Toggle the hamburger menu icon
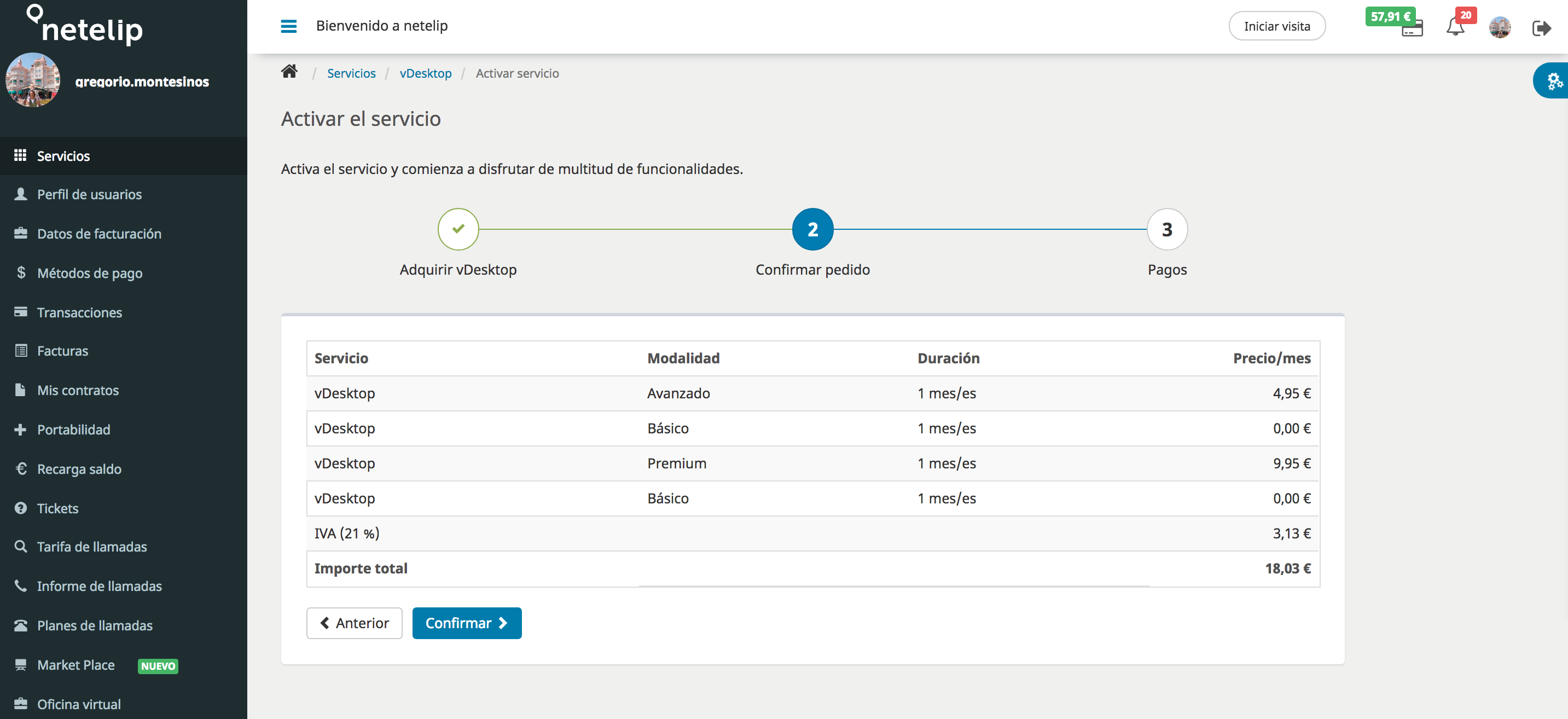 (288, 26)
